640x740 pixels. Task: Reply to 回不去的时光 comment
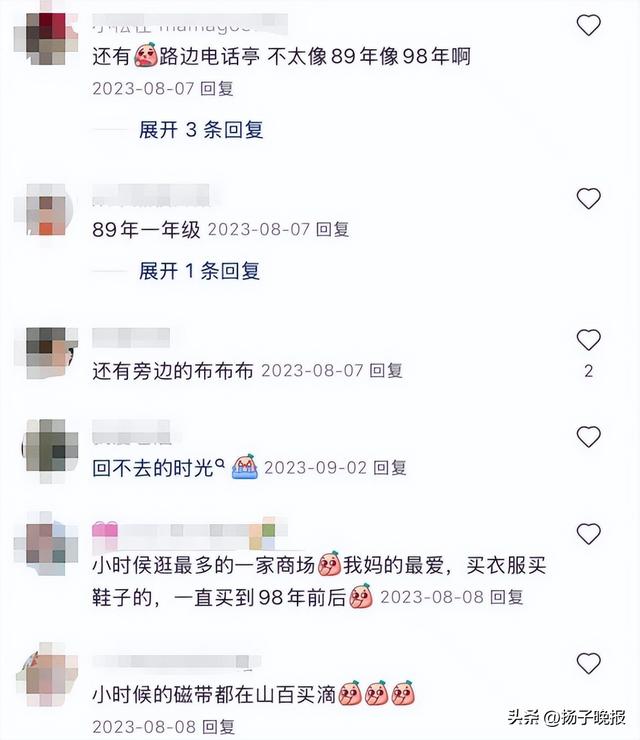[x=390, y=468]
